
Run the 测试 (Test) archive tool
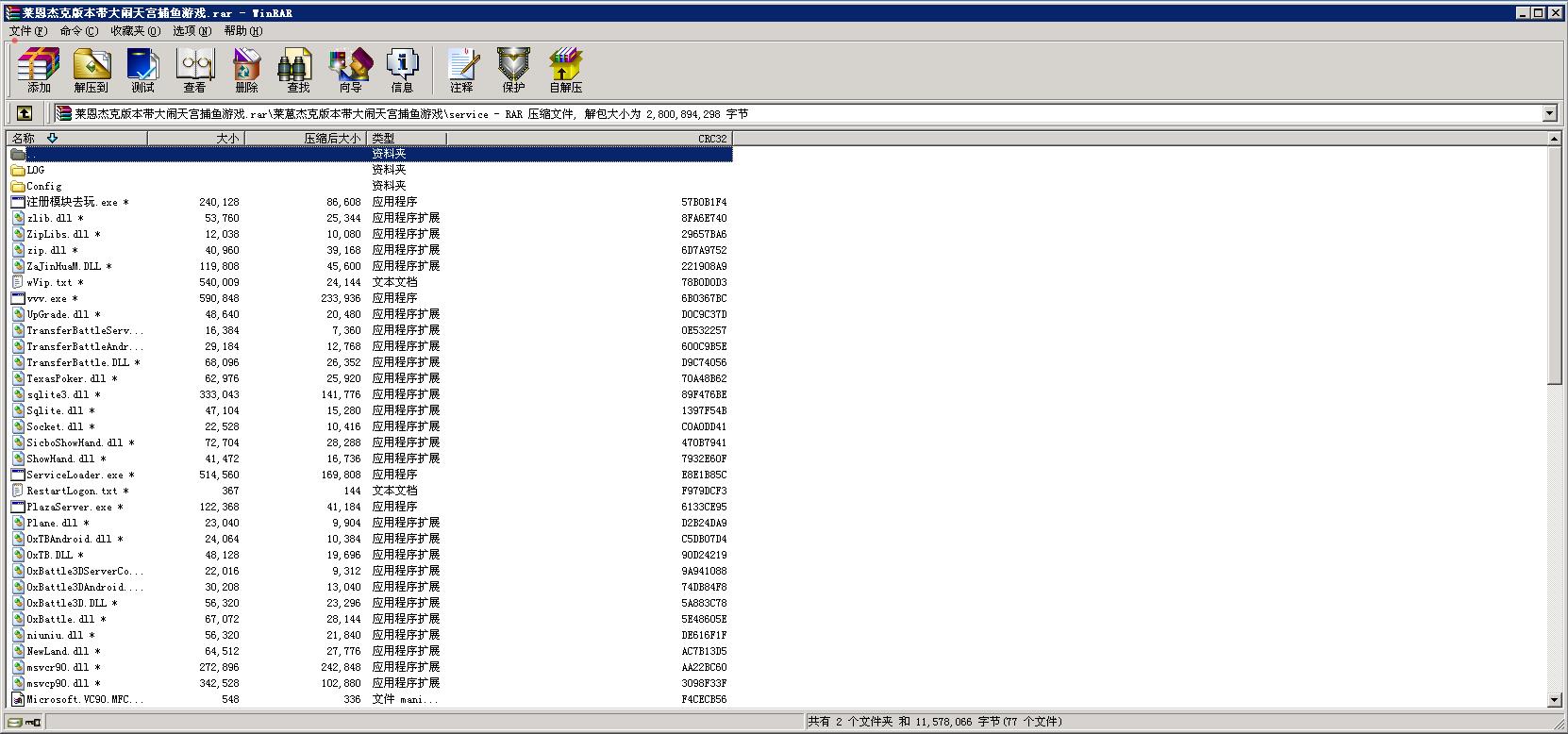142,71
